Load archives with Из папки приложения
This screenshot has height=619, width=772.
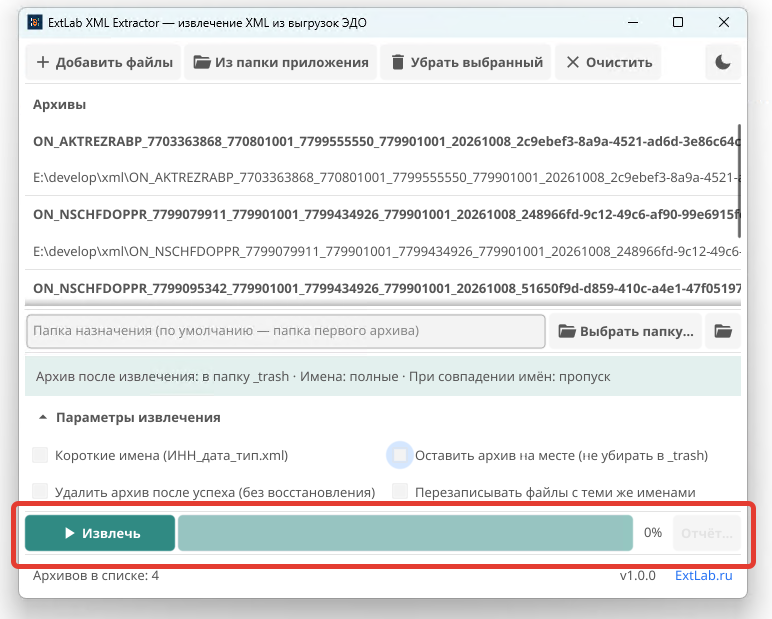click(281, 63)
